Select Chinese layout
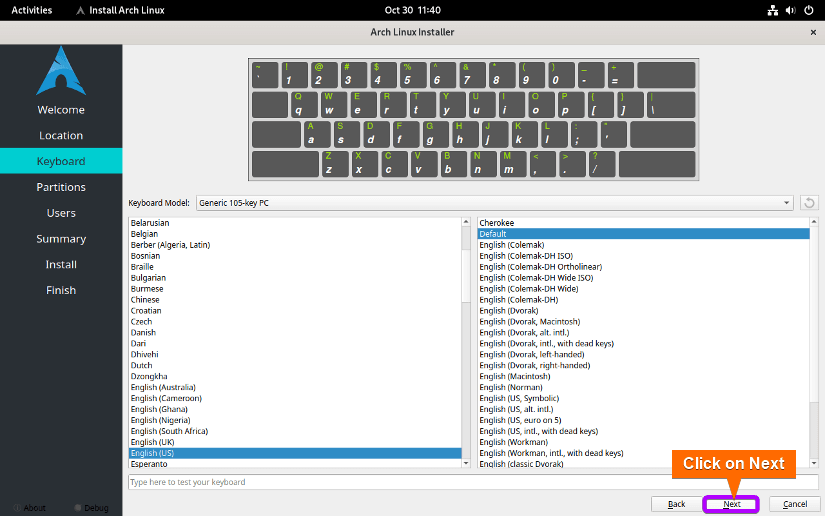 point(295,300)
